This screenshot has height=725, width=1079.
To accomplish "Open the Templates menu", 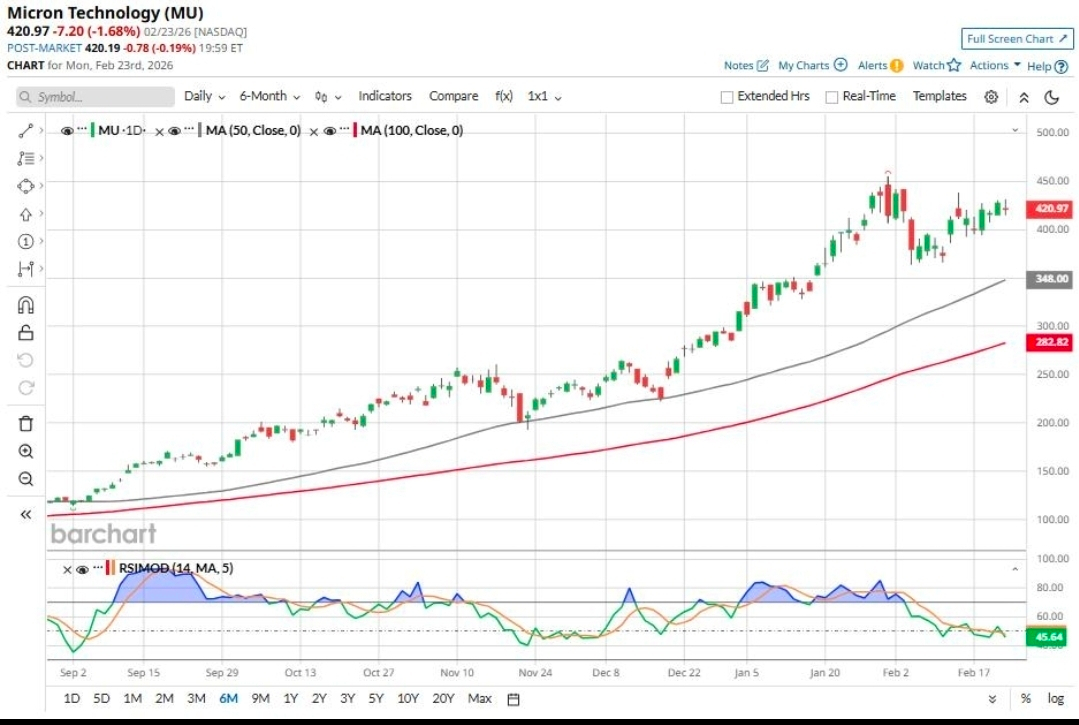I will [x=939, y=96].
